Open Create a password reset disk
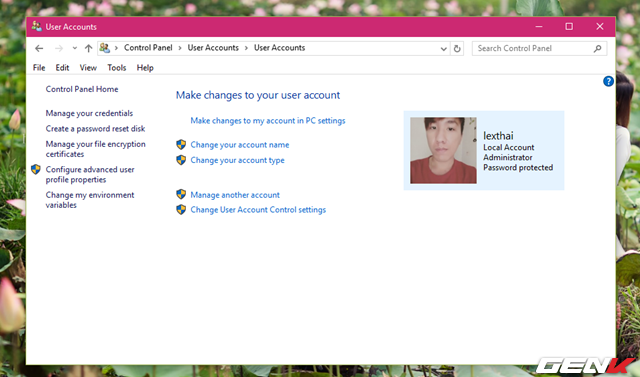 pyautogui.click(x=96, y=129)
